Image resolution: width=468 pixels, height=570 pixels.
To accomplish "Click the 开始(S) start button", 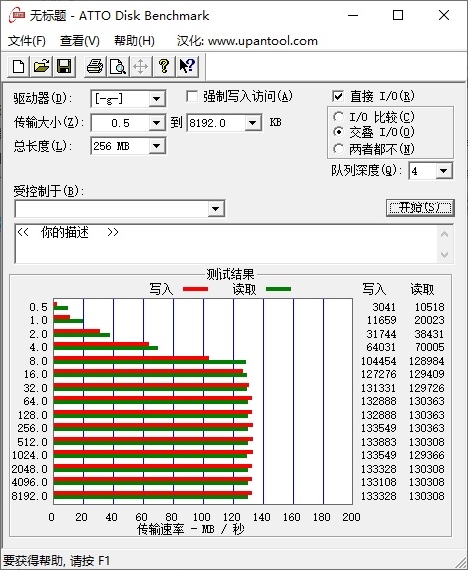I will pyautogui.click(x=420, y=208).
